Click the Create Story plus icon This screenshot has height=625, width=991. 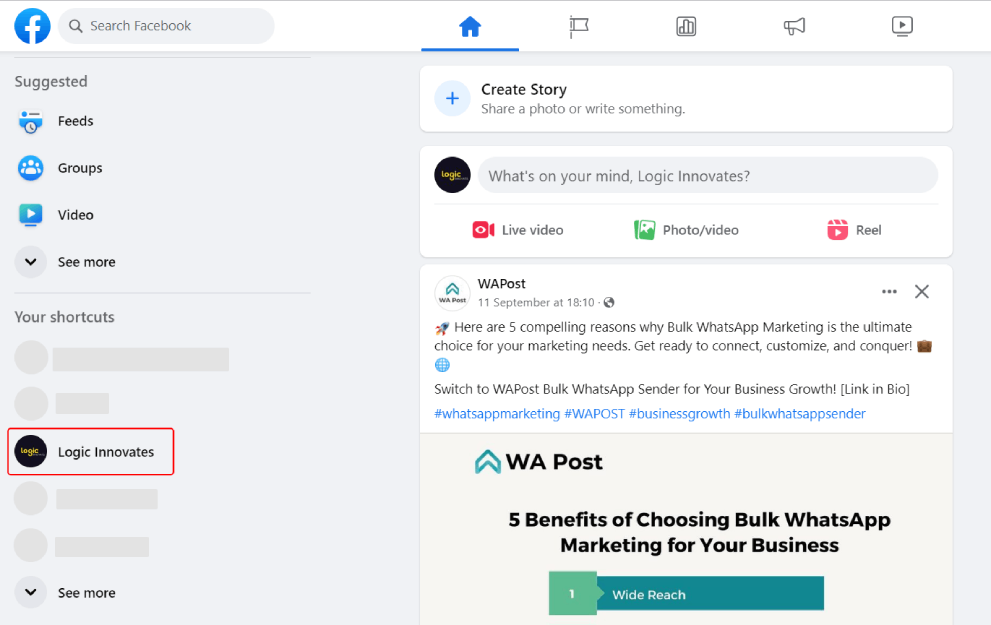coord(453,99)
